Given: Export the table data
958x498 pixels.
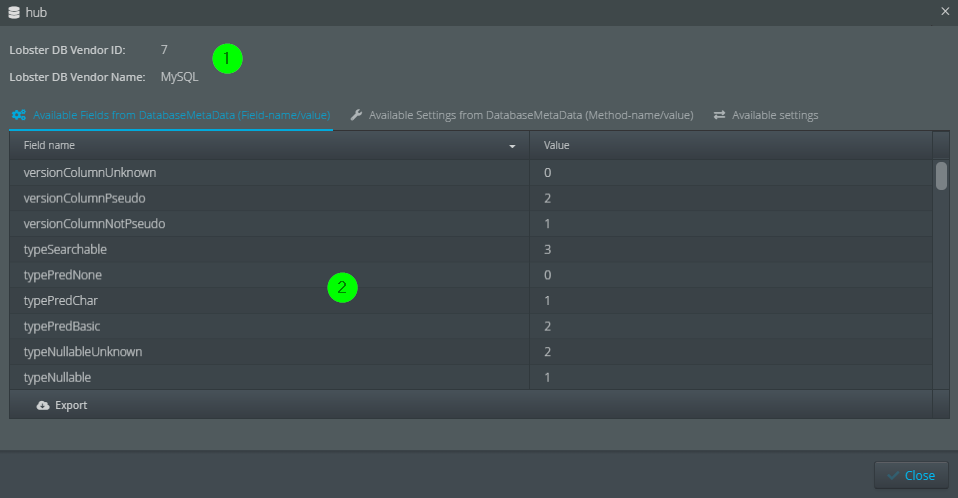Looking at the screenshot, I should coord(70,405).
